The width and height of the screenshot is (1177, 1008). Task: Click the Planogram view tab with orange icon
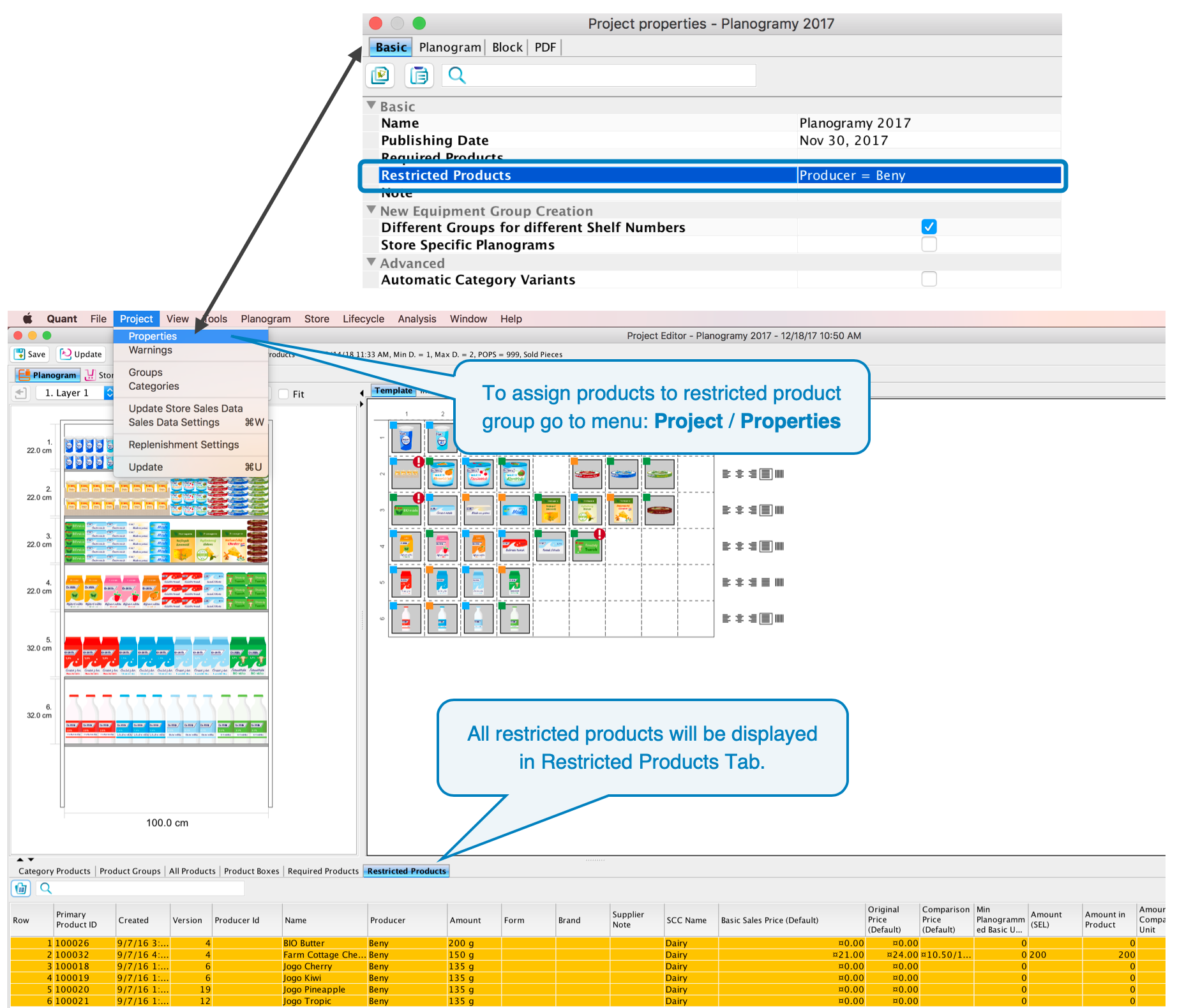(48, 375)
